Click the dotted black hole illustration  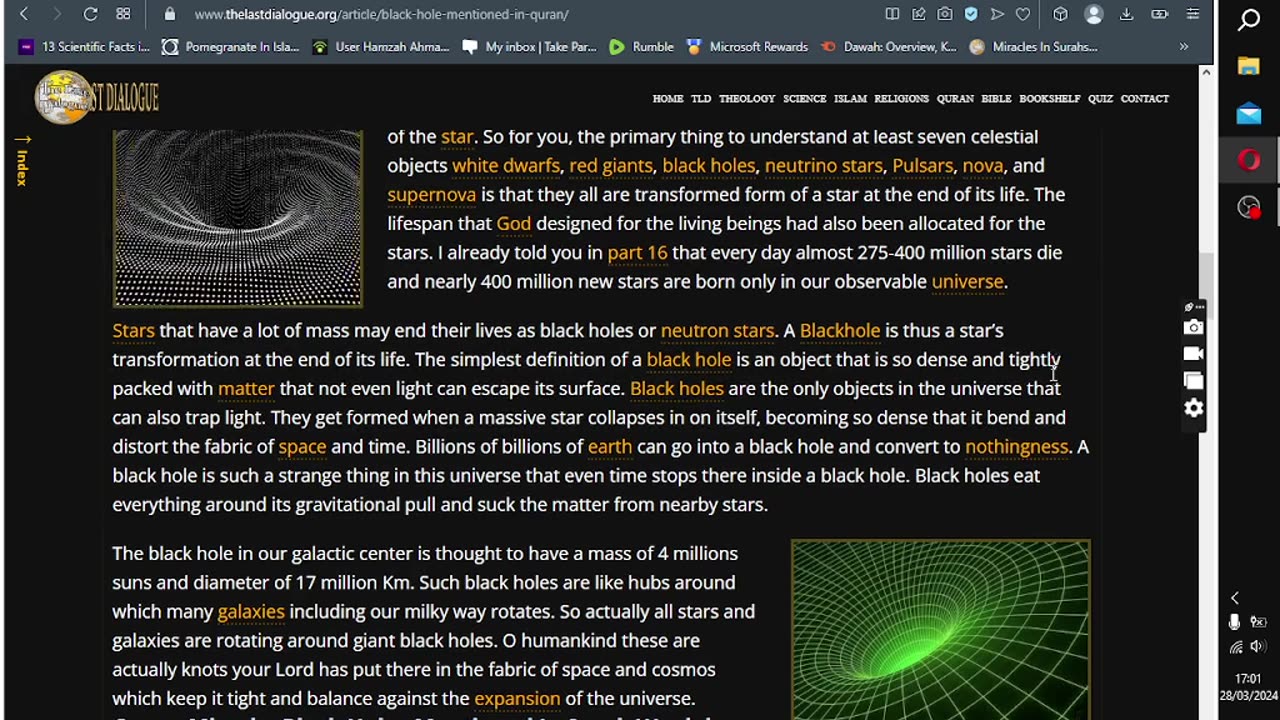pos(238,218)
